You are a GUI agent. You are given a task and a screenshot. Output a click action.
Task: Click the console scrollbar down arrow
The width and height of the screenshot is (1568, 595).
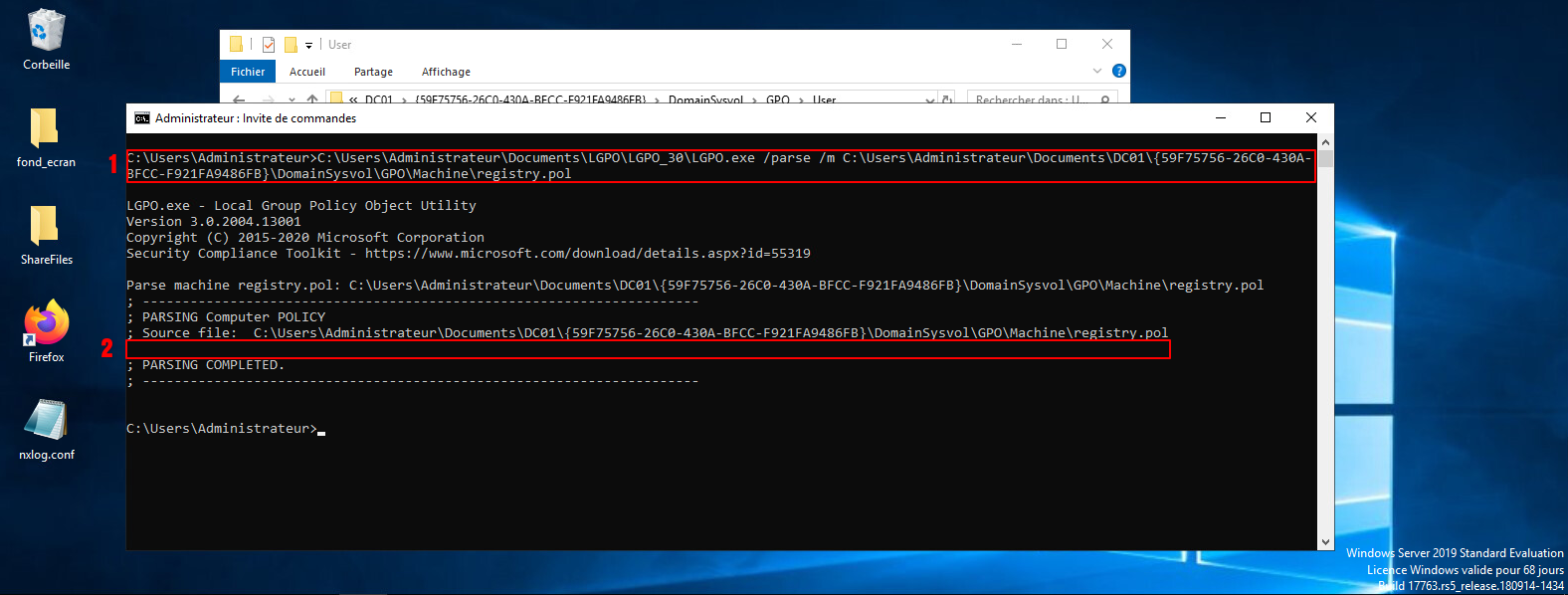pos(1325,542)
